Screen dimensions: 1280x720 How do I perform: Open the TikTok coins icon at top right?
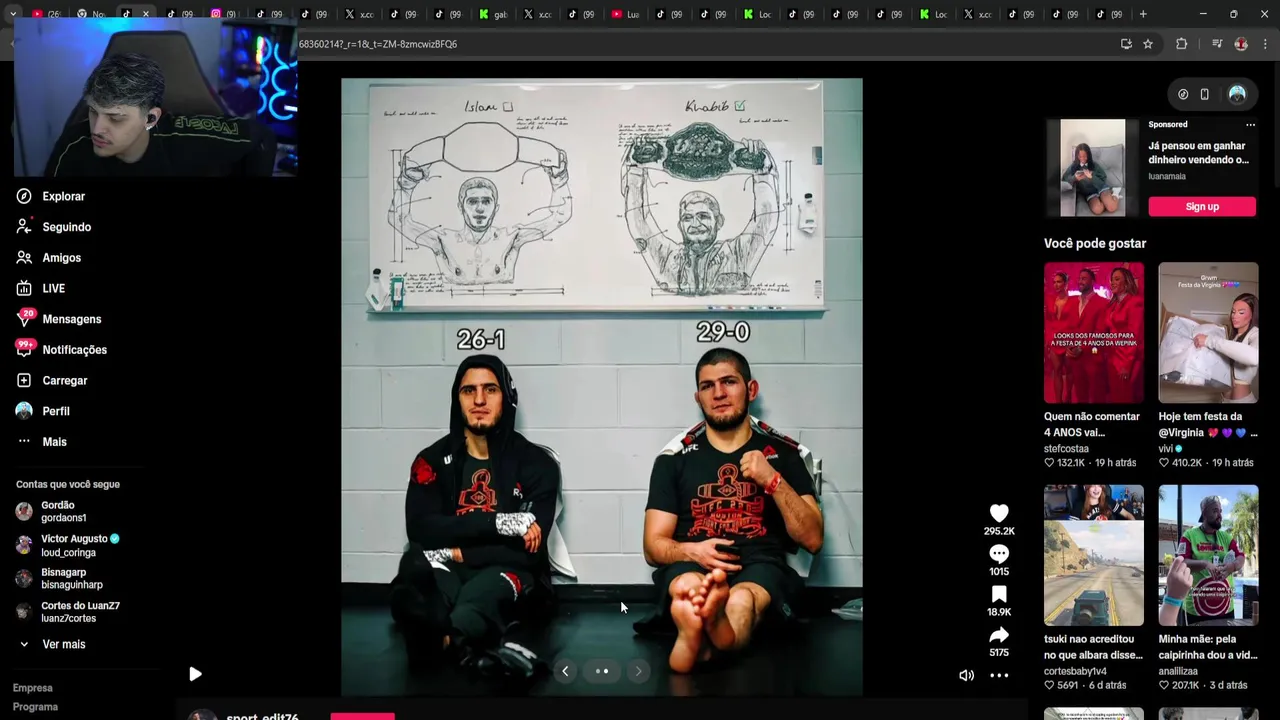click(x=1183, y=94)
